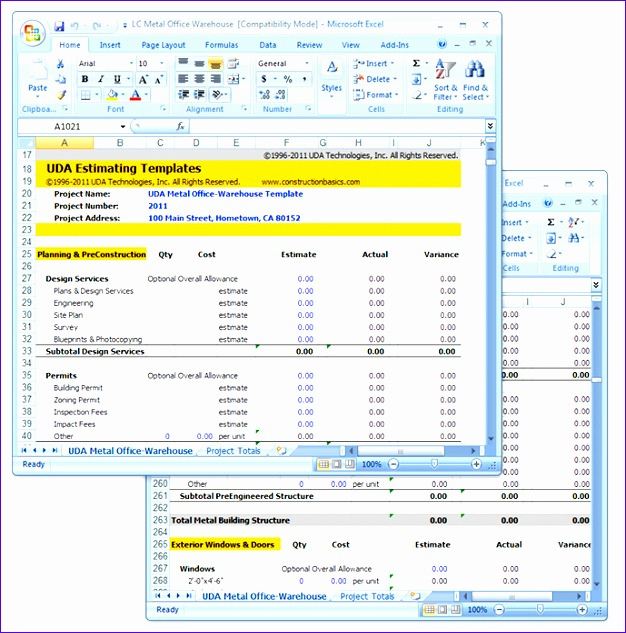Click the Excel Help icon in front window
This screenshot has width=626, height=633.
coord(442,44)
